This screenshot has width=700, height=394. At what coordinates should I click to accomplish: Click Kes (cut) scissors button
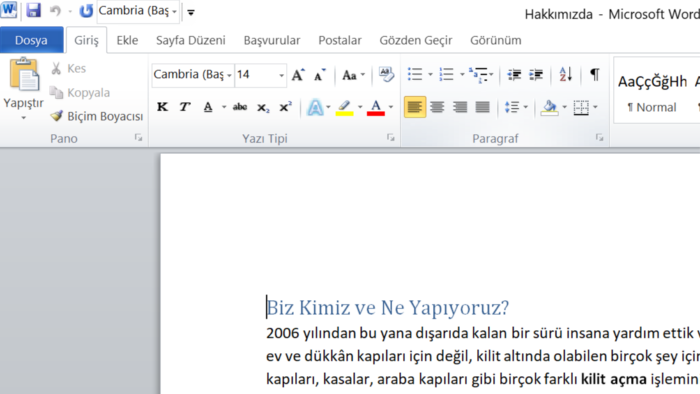[68, 68]
